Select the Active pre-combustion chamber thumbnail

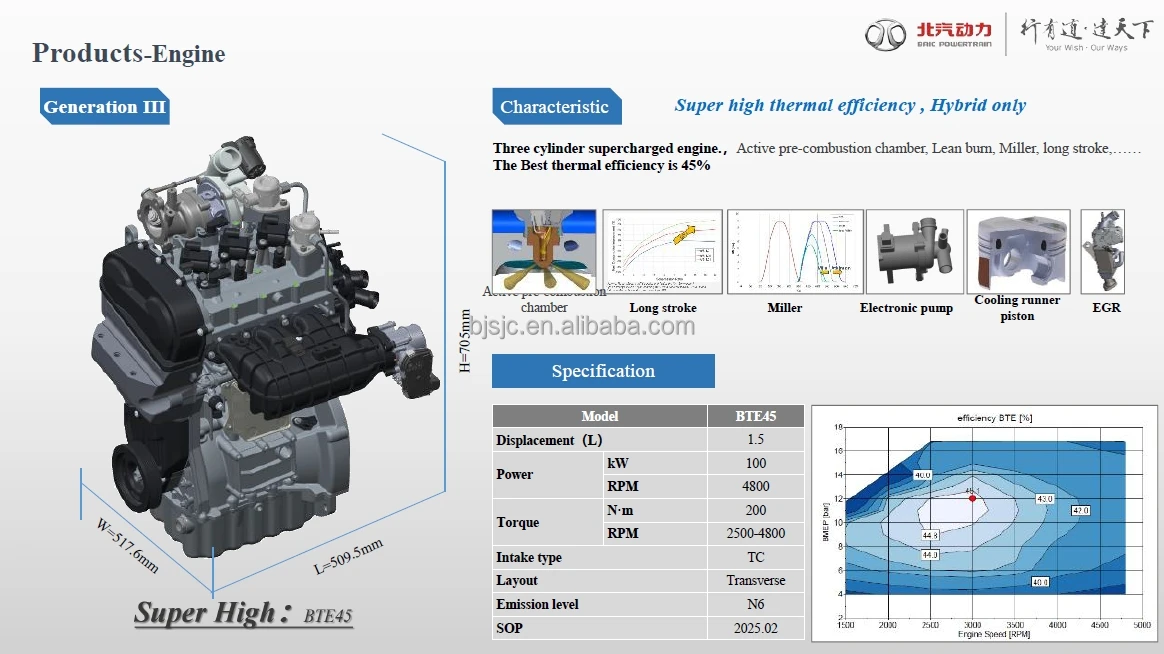tap(544, 250)
